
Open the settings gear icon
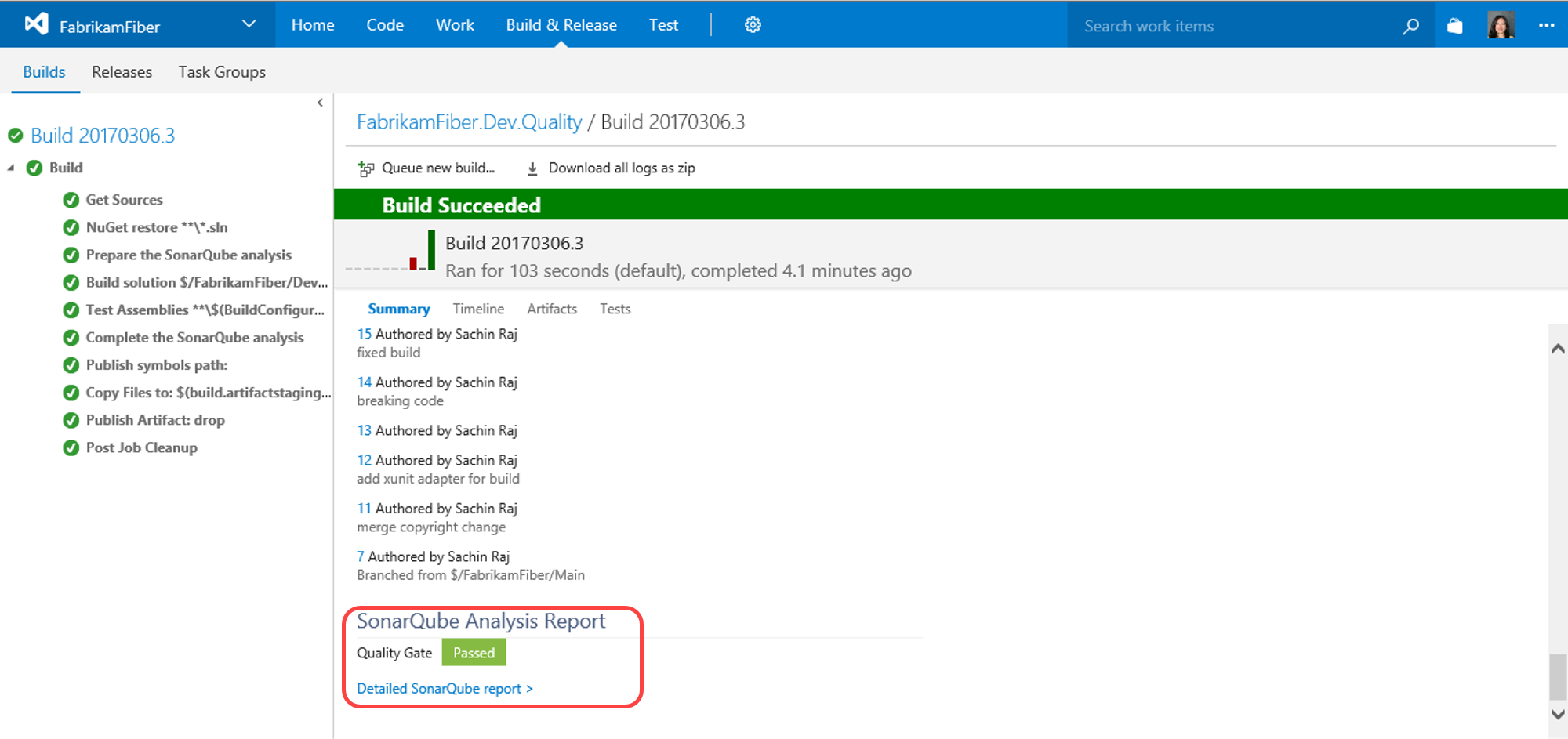[753, 25]
